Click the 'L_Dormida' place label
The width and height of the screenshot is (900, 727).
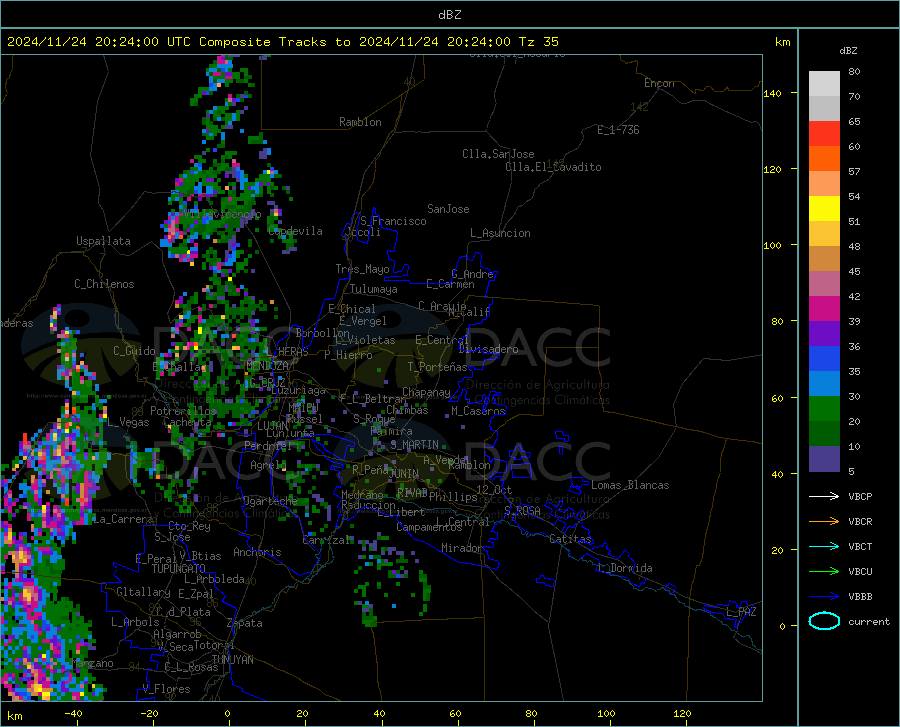625,568
